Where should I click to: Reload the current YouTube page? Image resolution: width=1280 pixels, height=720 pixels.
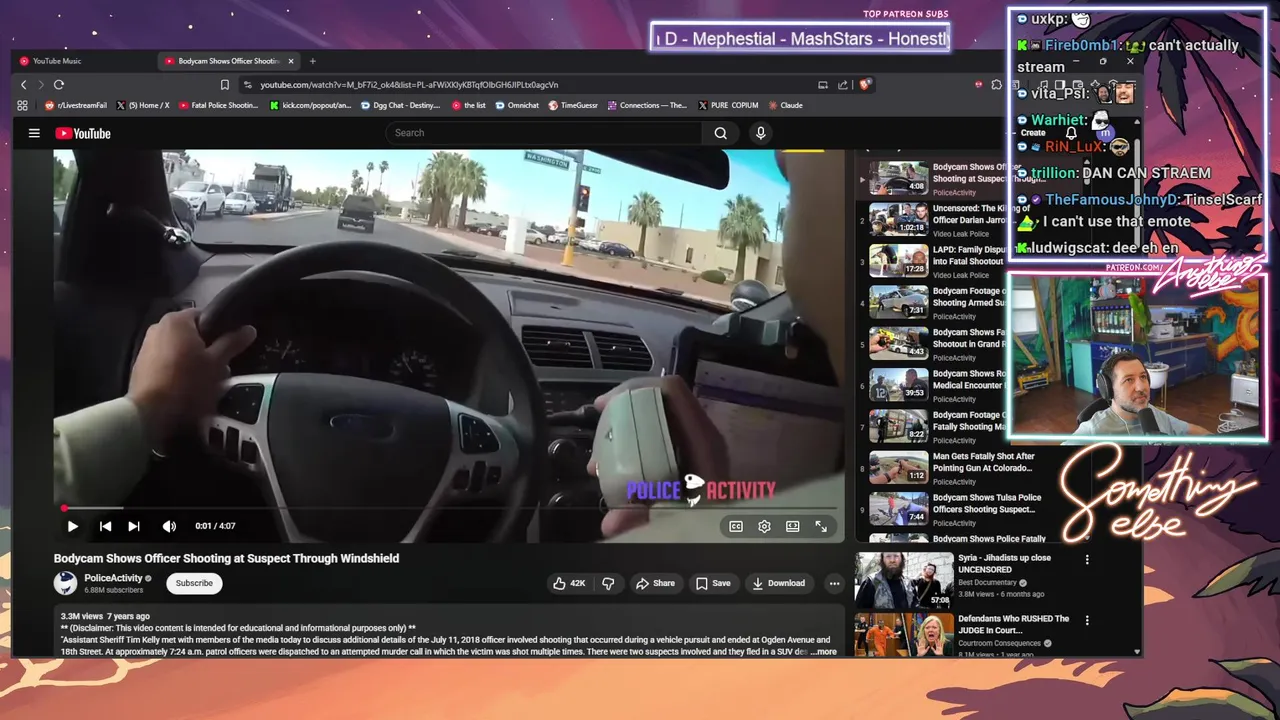pyautogui.click(x=59, y=85)
